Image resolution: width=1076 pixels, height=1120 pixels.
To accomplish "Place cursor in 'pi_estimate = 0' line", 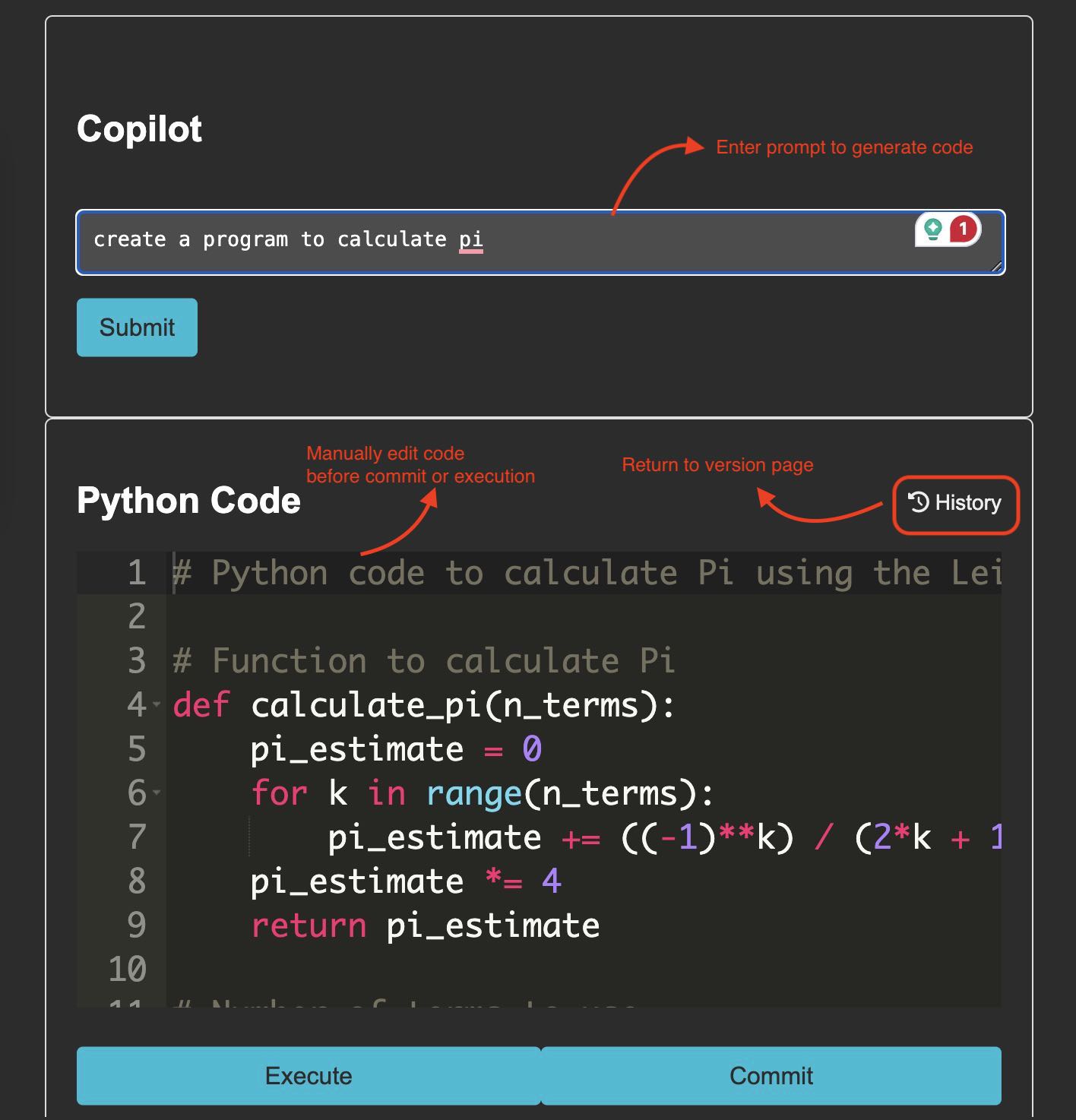I will (396, 749).
